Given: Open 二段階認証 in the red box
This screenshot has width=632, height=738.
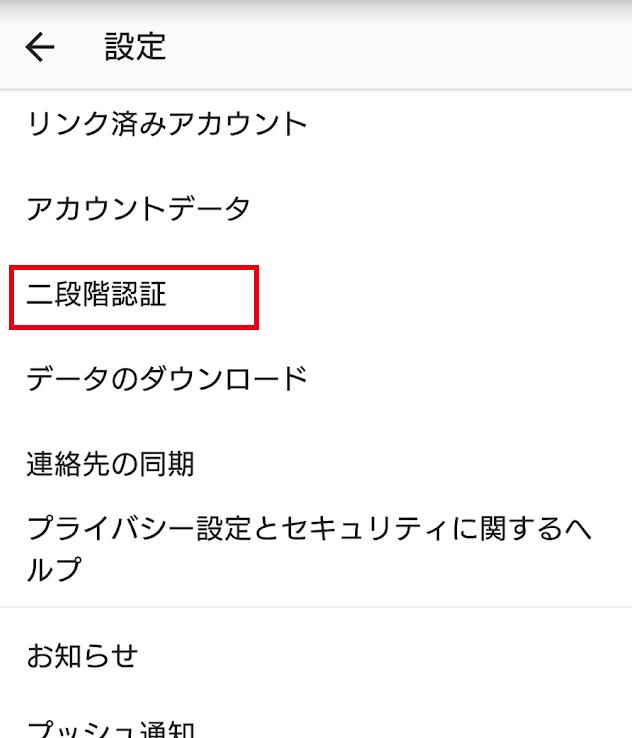Looking at the screenshot, I should 97,296.
